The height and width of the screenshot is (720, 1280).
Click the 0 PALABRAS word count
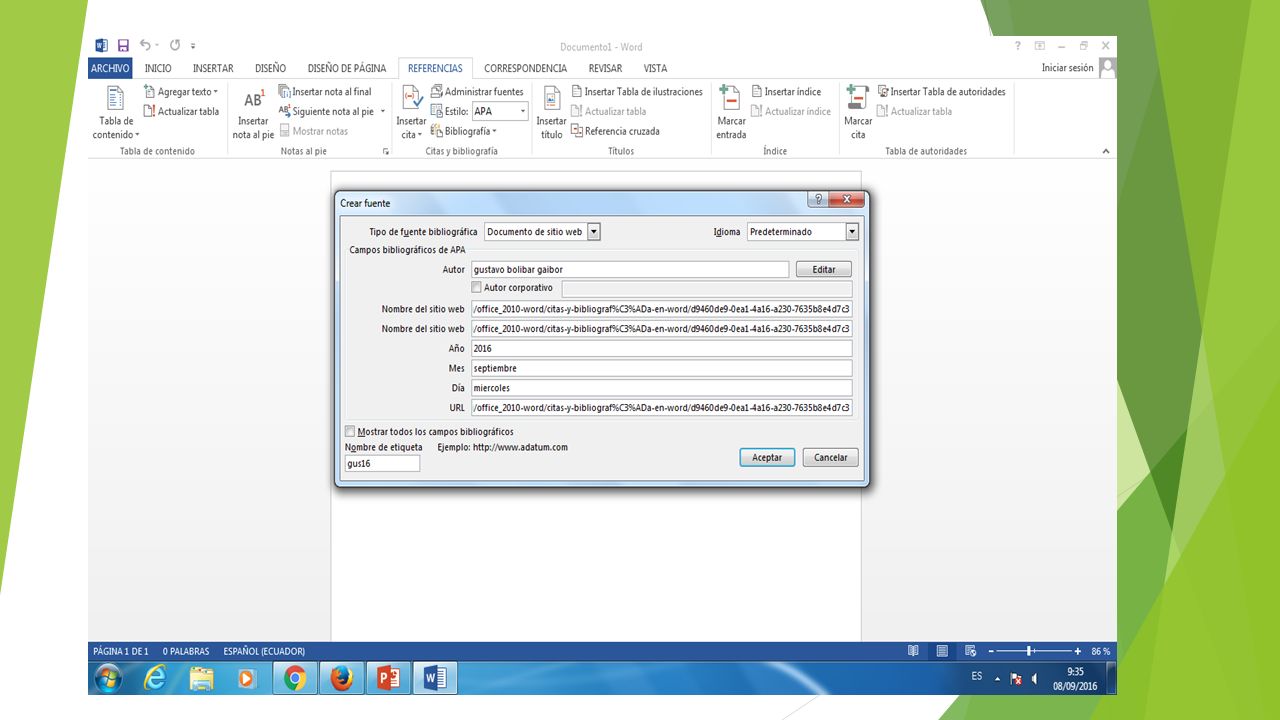[186, 651]
